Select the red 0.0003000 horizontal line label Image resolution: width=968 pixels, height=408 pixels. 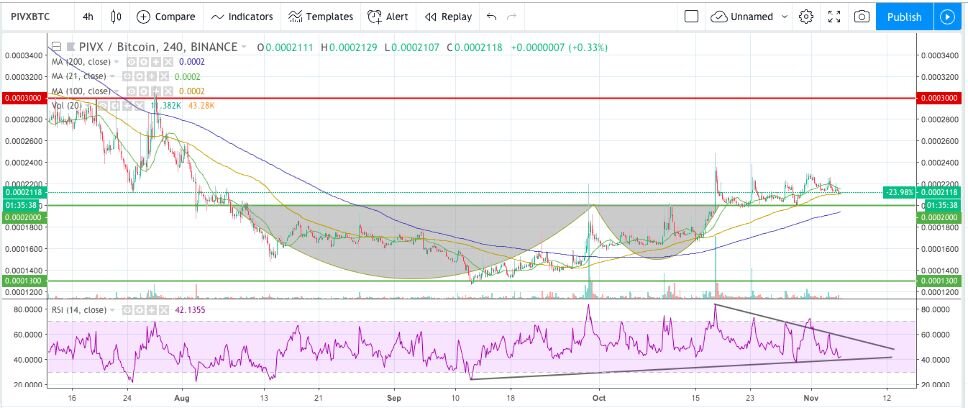(24, 98)
